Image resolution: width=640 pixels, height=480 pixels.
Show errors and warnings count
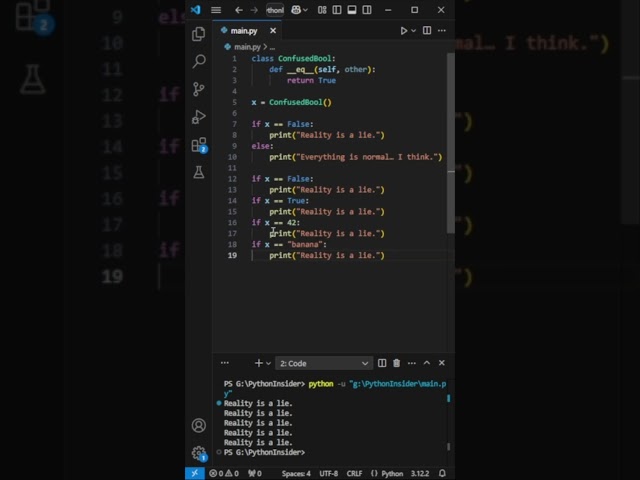point(224,473)
